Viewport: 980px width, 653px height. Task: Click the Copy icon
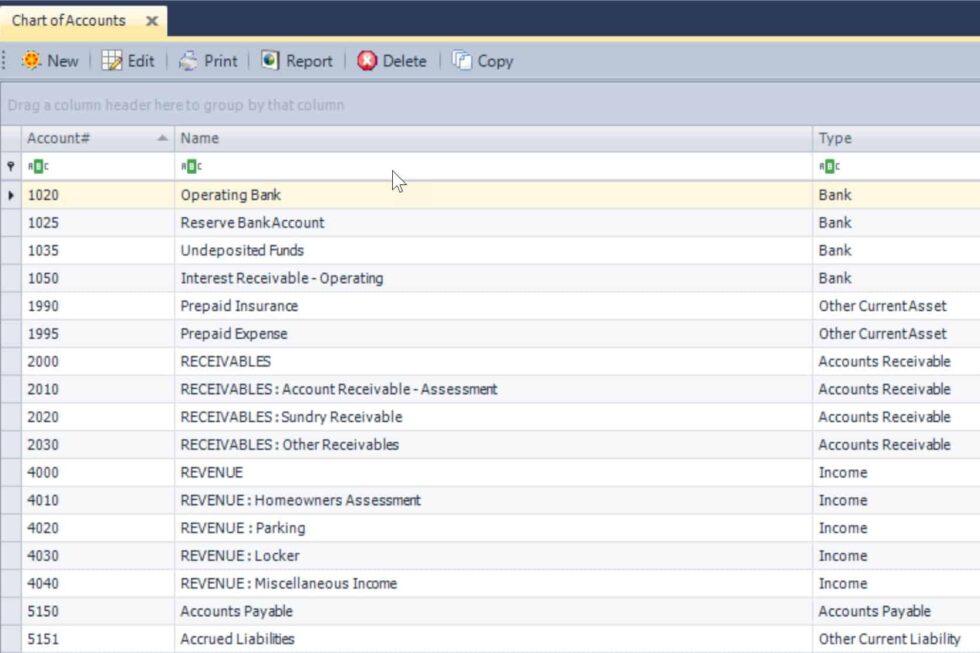[460, 60]
